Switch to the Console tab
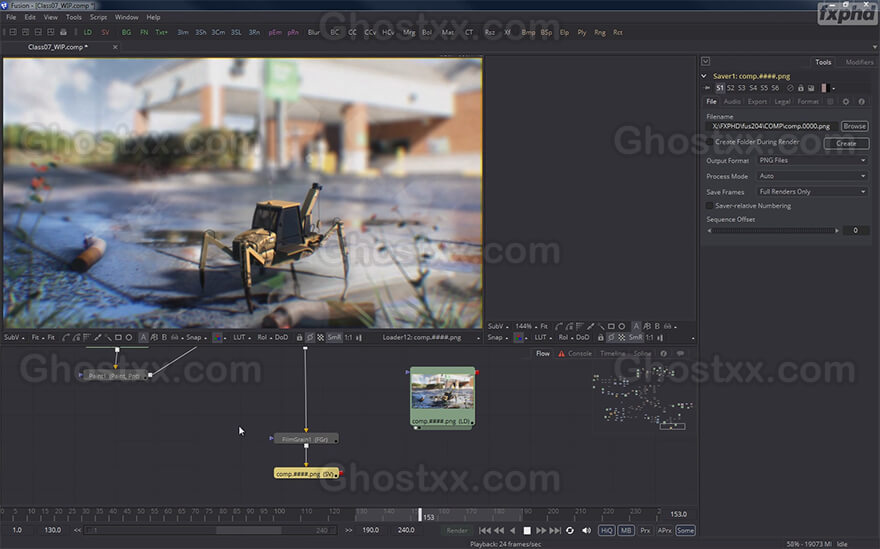The image size is (880, 549). 580,354
